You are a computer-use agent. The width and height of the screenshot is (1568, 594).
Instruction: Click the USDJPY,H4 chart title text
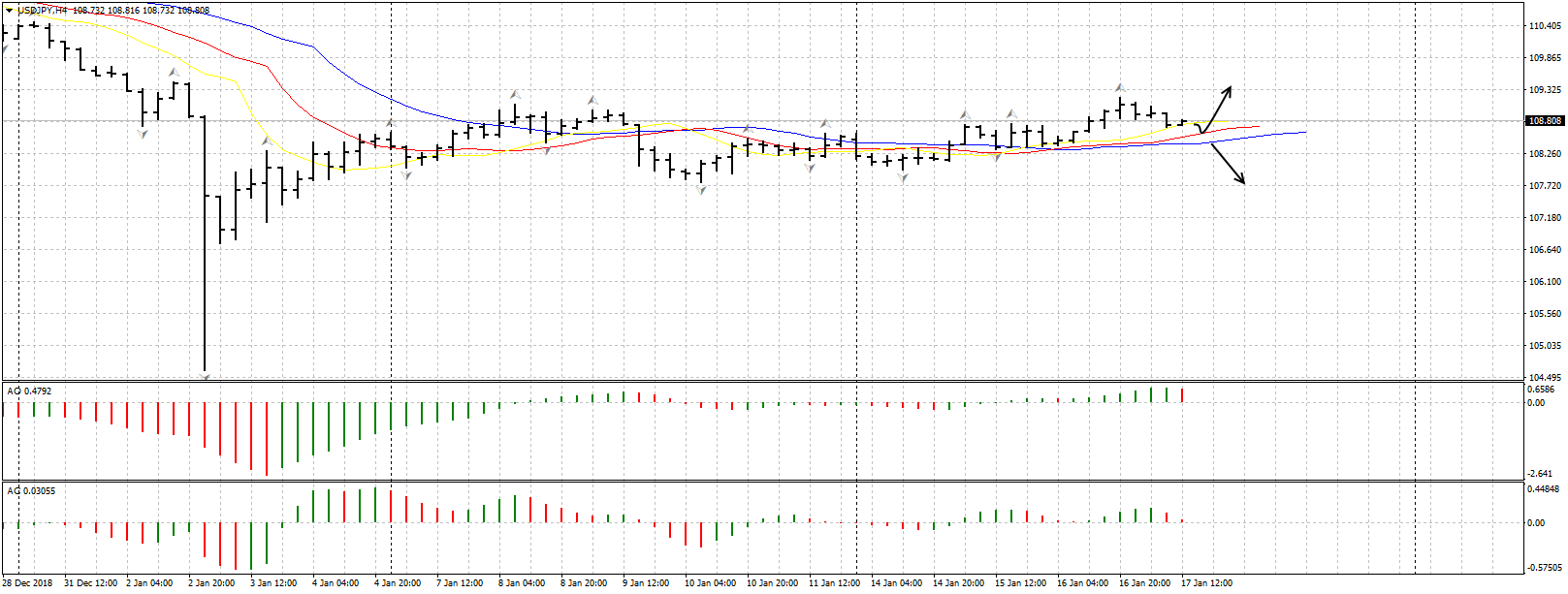[43, 10]
